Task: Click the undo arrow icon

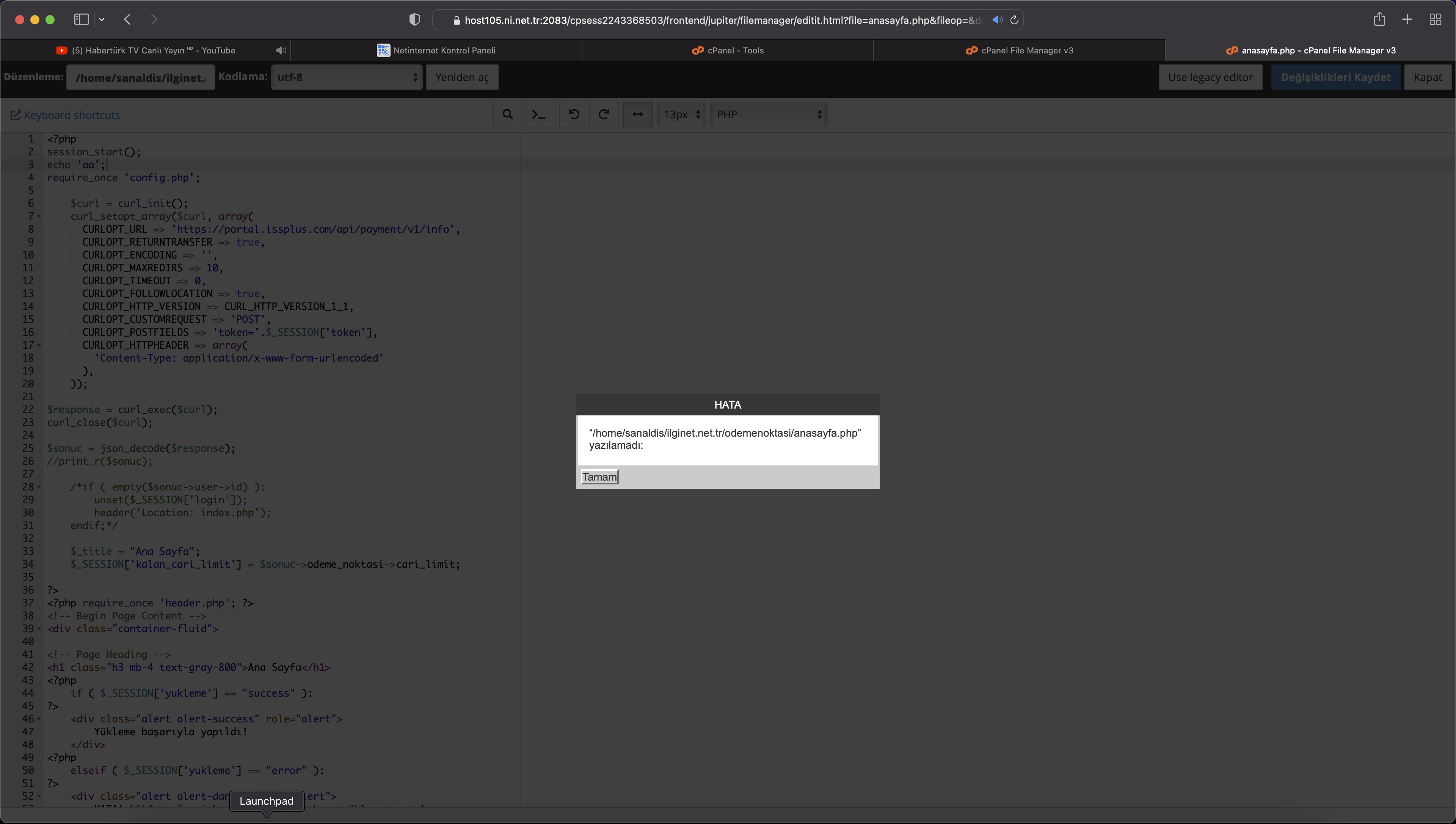Action: 574,114
